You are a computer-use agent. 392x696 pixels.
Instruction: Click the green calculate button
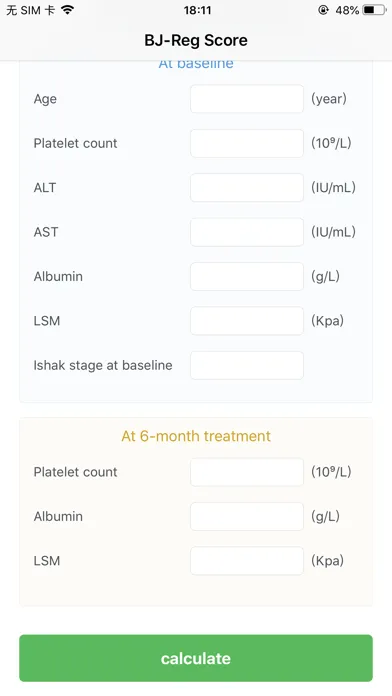click(196, 658)
